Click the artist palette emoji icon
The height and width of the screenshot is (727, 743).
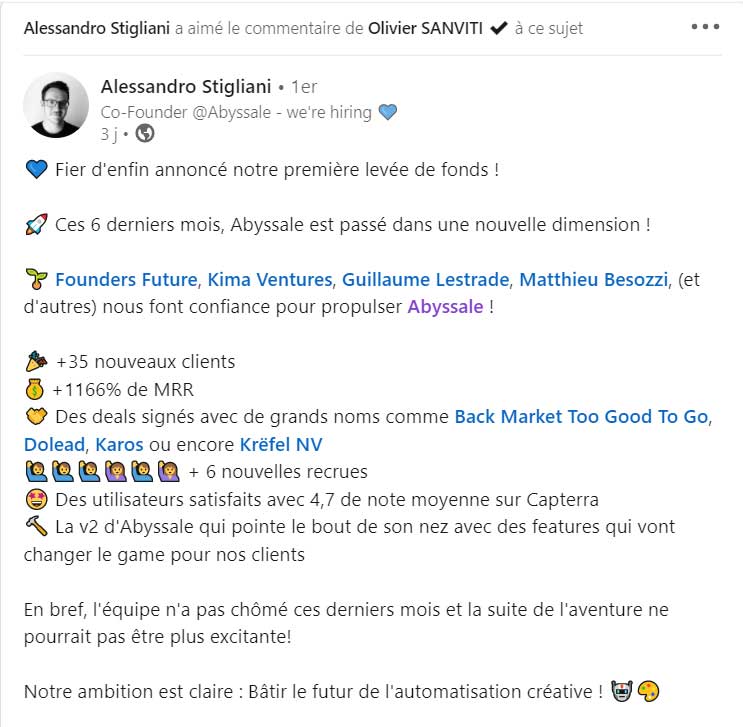648,691
